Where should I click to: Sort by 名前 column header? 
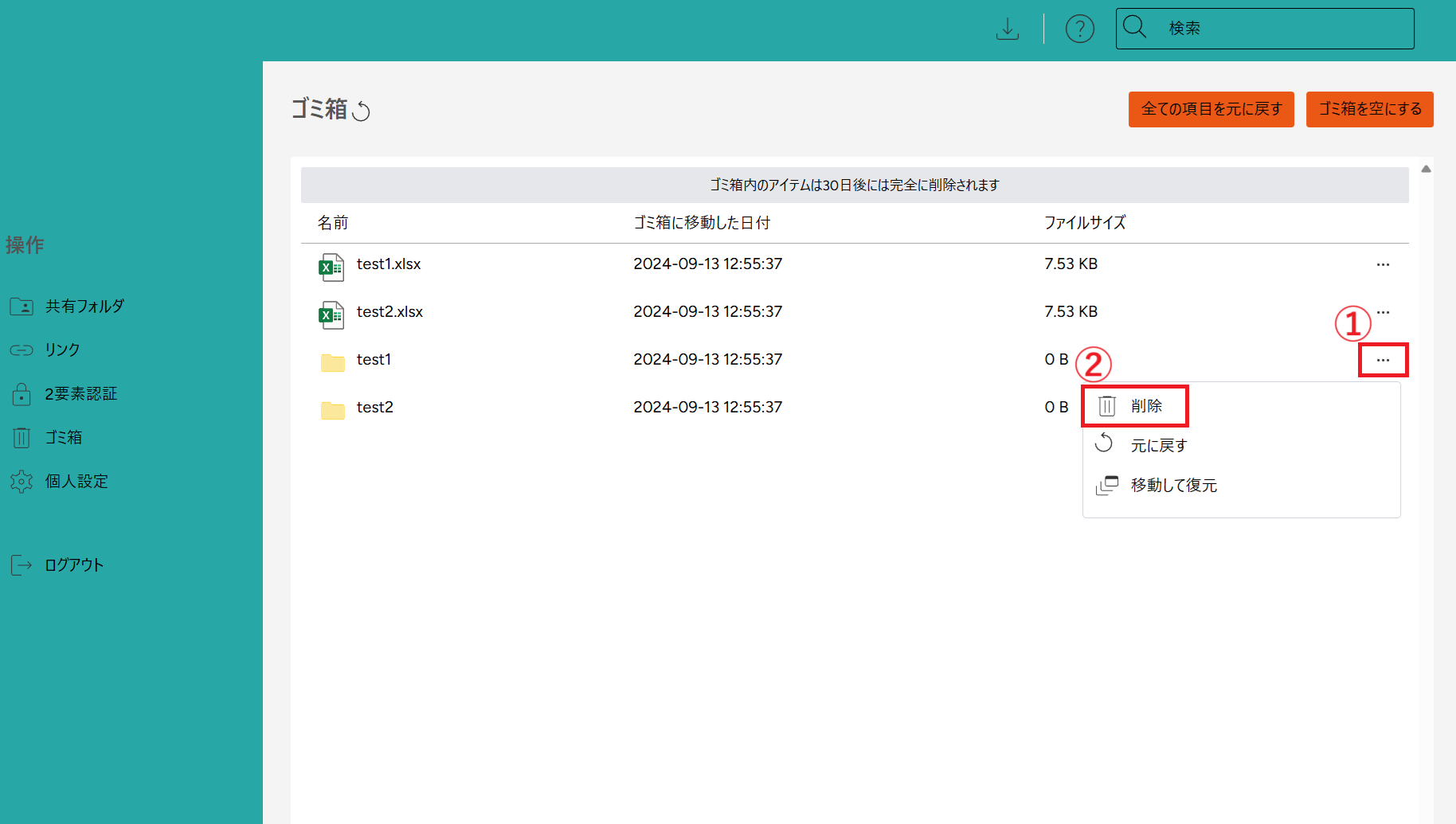coord(333,223)
